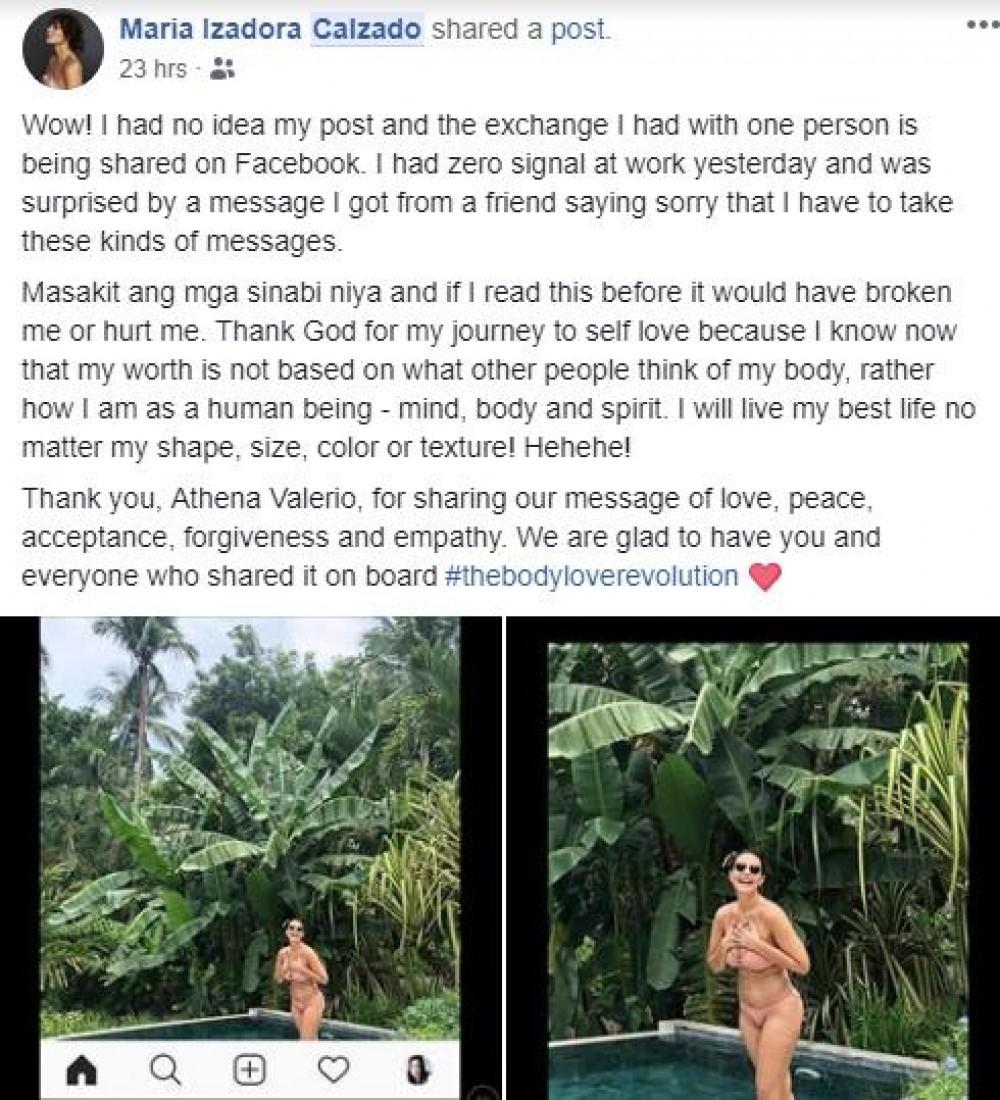The height and width of the screenshot is (1100, 1000).
Task: Click the pink heart emoji
Action: 764,577
